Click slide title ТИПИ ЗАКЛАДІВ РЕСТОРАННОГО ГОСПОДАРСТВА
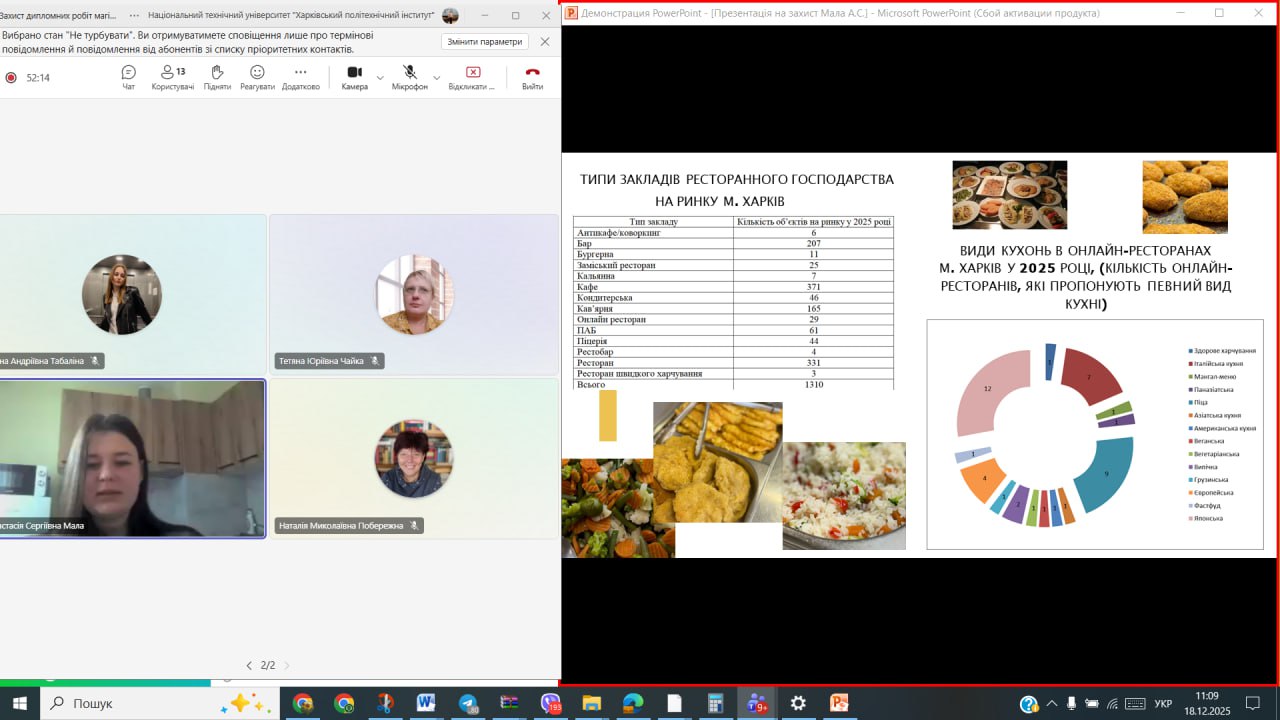This screenshot has height=720, width=1280. point(737,179)
